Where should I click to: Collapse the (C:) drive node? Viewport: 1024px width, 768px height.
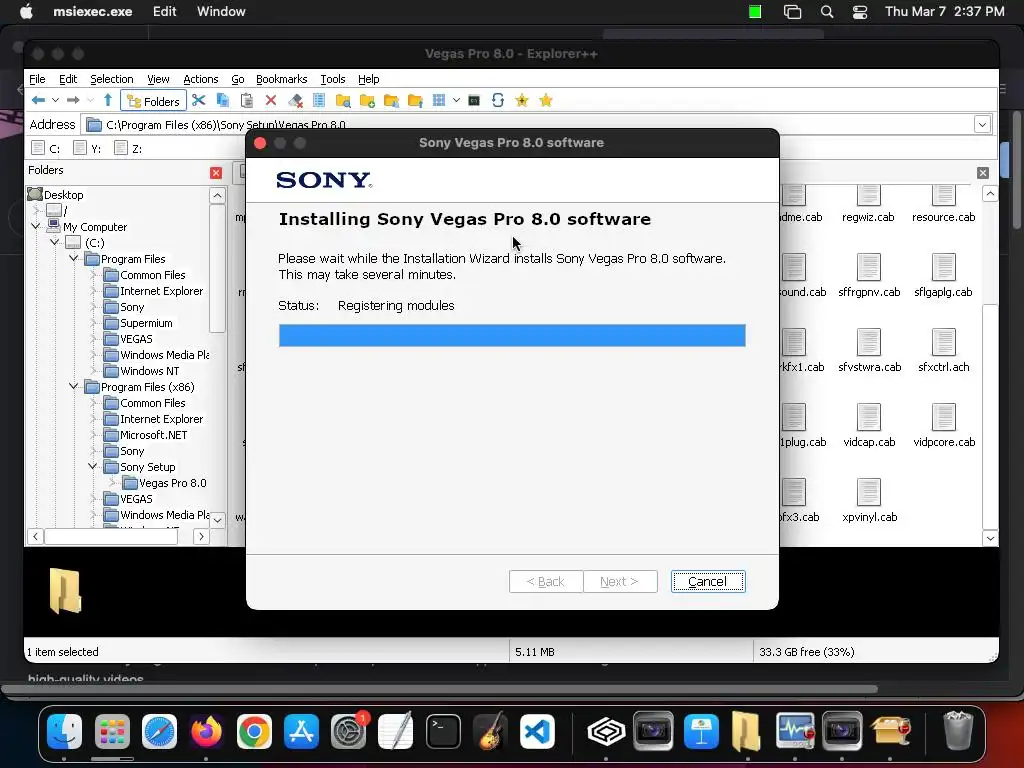pos(54,242)
